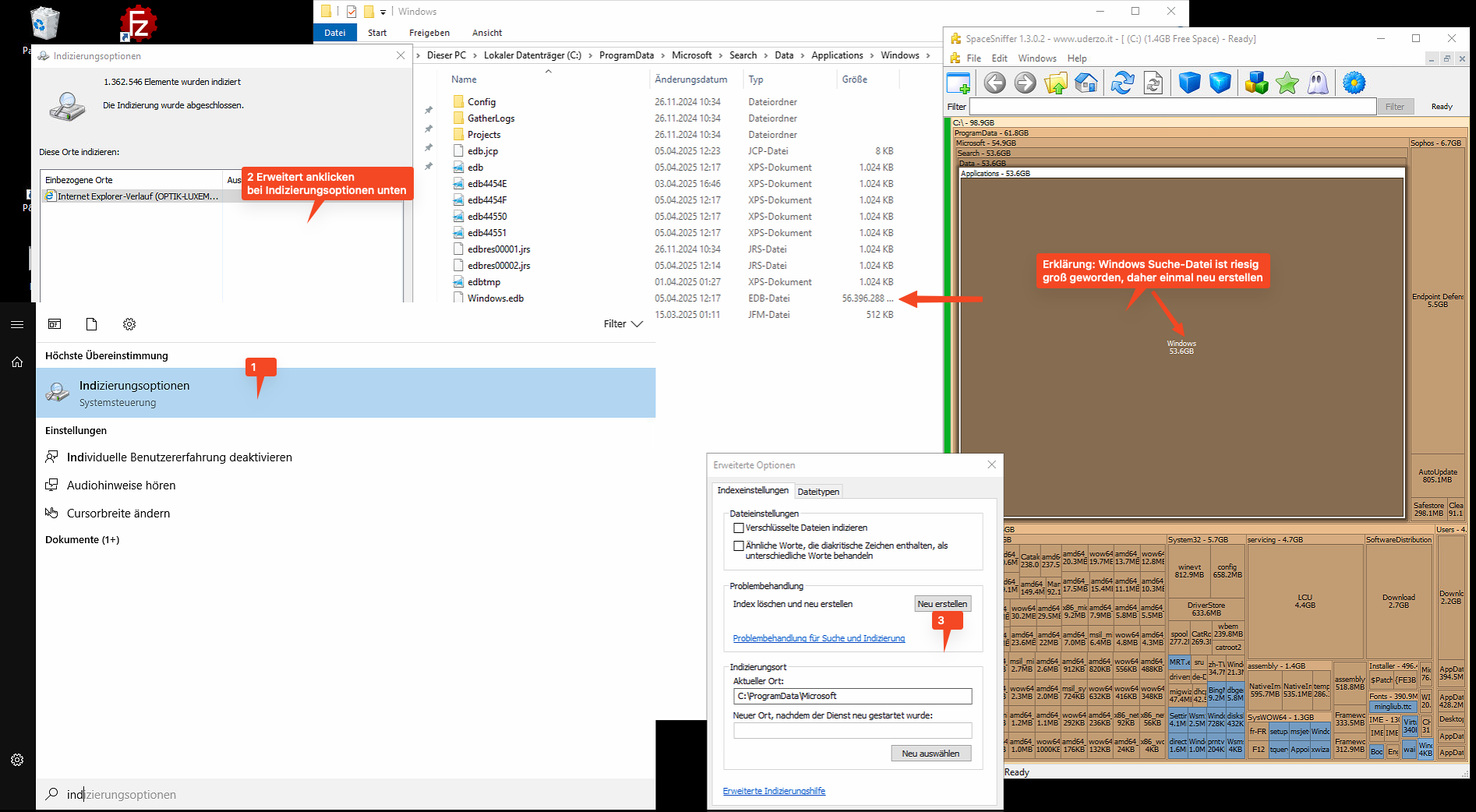Click the less detail blue cube icon
Screen dimensions: 1476x812
(1189, 83)
